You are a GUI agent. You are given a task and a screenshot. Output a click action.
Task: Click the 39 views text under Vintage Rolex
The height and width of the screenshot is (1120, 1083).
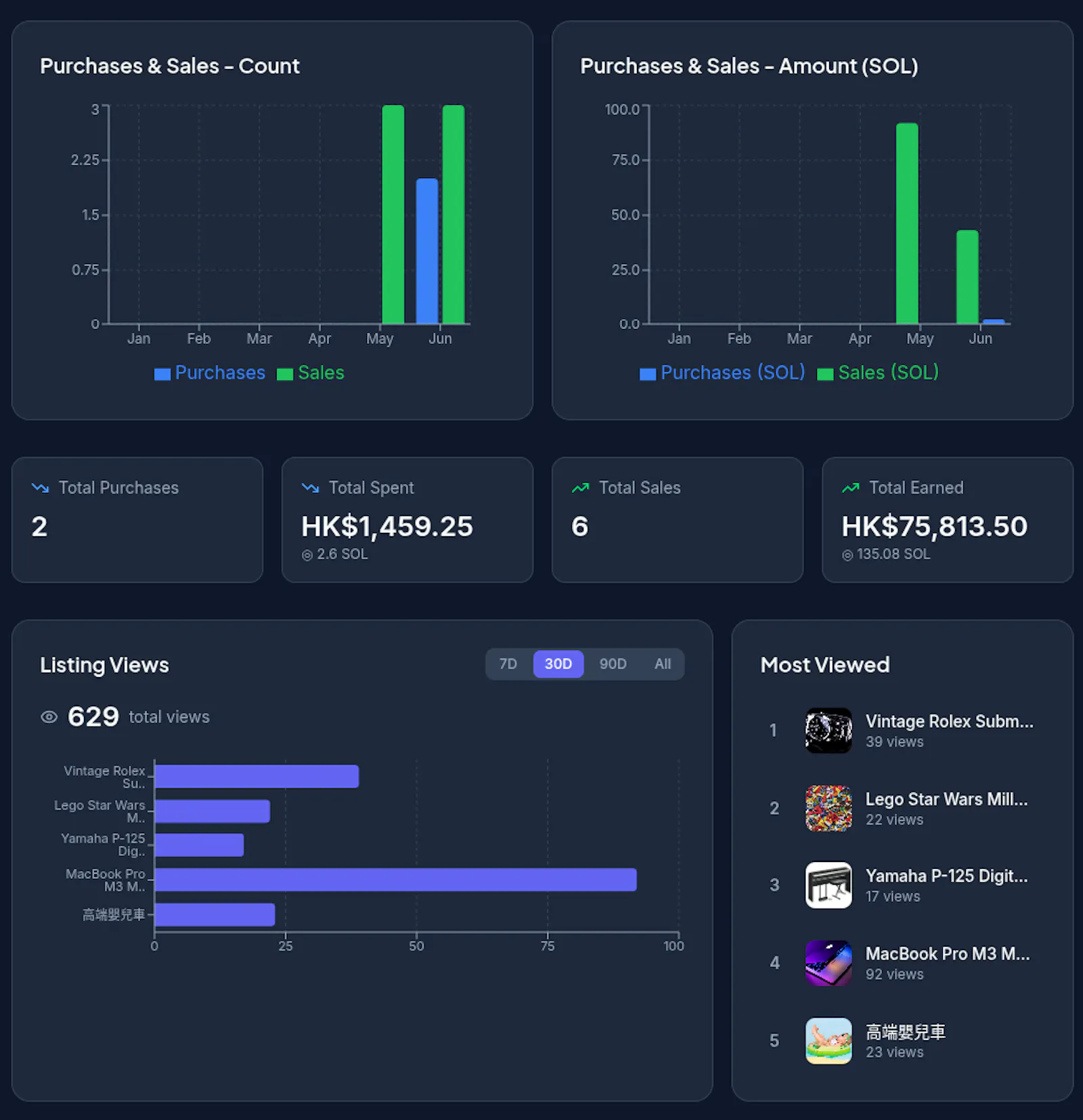pyautogui.click(x=895, y=742)
